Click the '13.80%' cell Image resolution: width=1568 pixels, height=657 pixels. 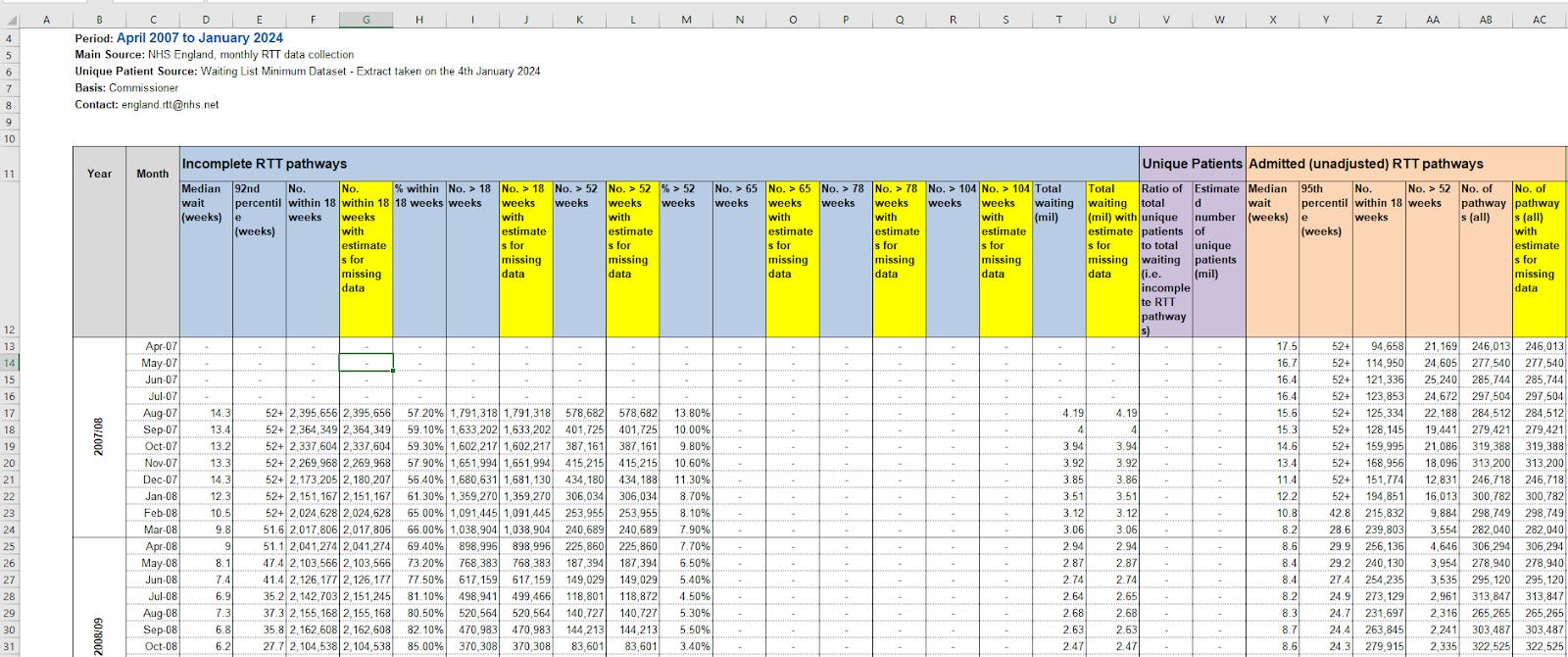[x=686, y=413]
